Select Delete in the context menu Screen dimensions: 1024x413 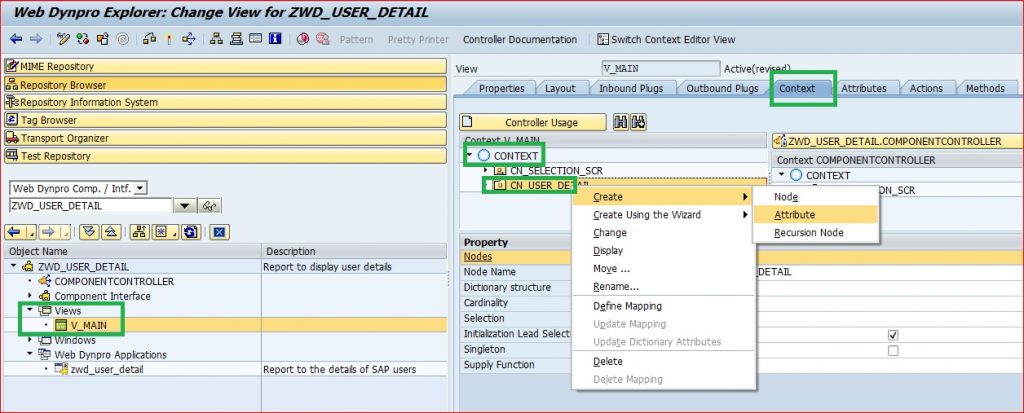coord(663,361)
